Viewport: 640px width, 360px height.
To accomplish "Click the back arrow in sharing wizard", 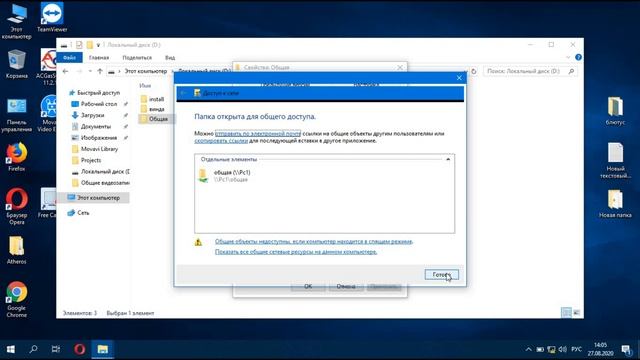I will (183, 93).
